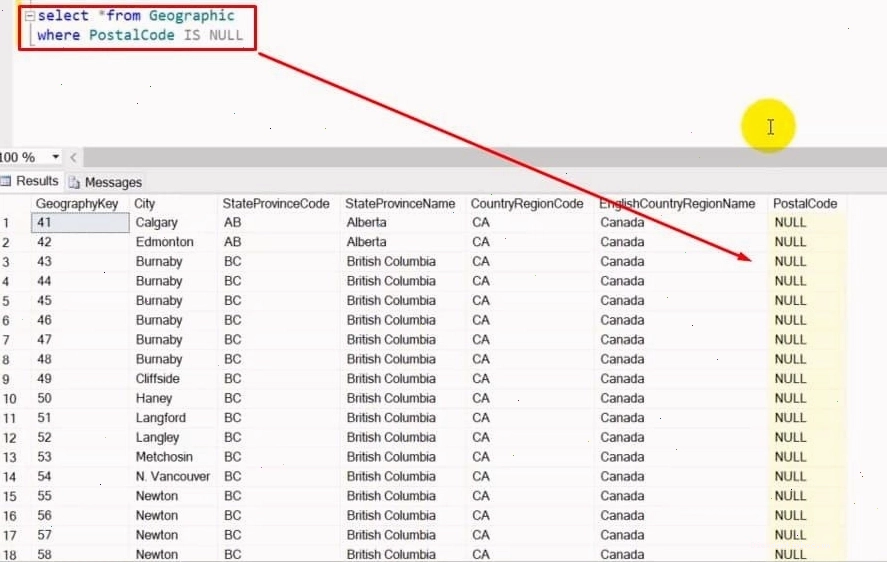Switch to the Results tab

[x=31, y=181]
